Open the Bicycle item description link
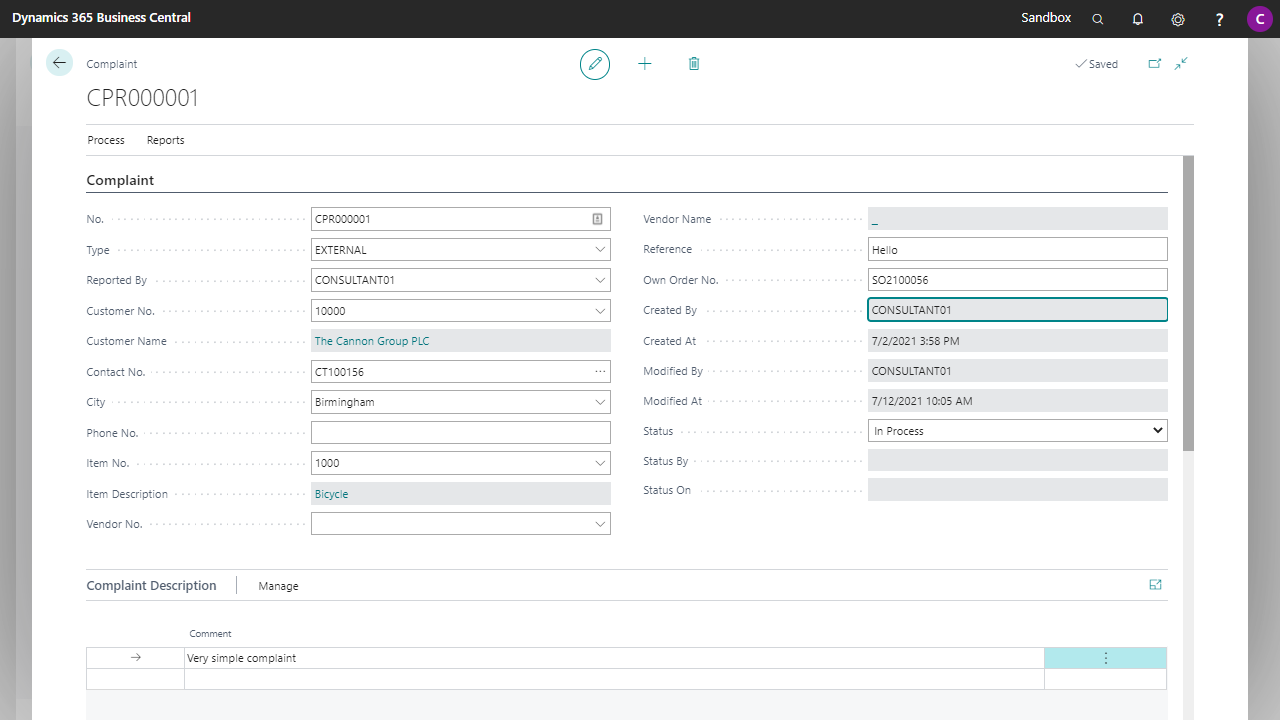Image resolution: width=1280 pixels, height=720 pixels. 330,493
